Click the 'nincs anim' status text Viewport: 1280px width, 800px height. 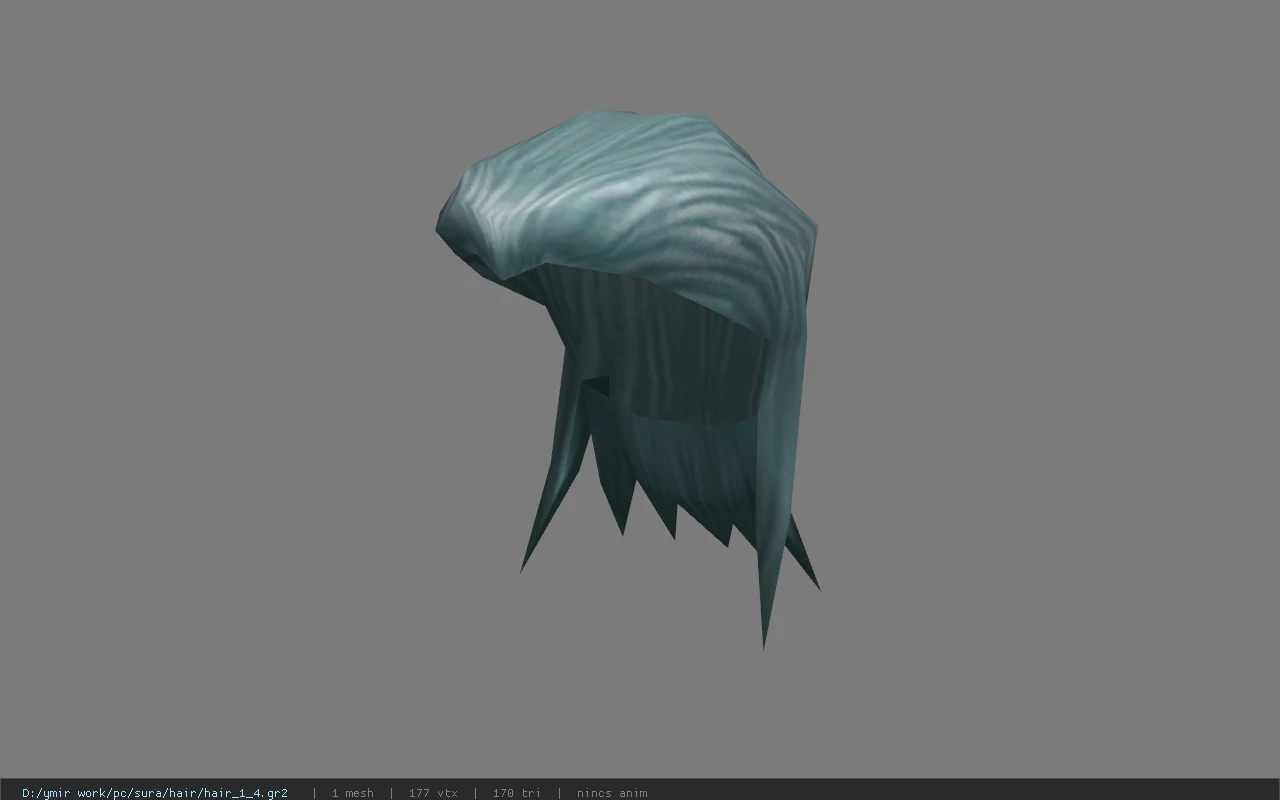tap(612, 793)
